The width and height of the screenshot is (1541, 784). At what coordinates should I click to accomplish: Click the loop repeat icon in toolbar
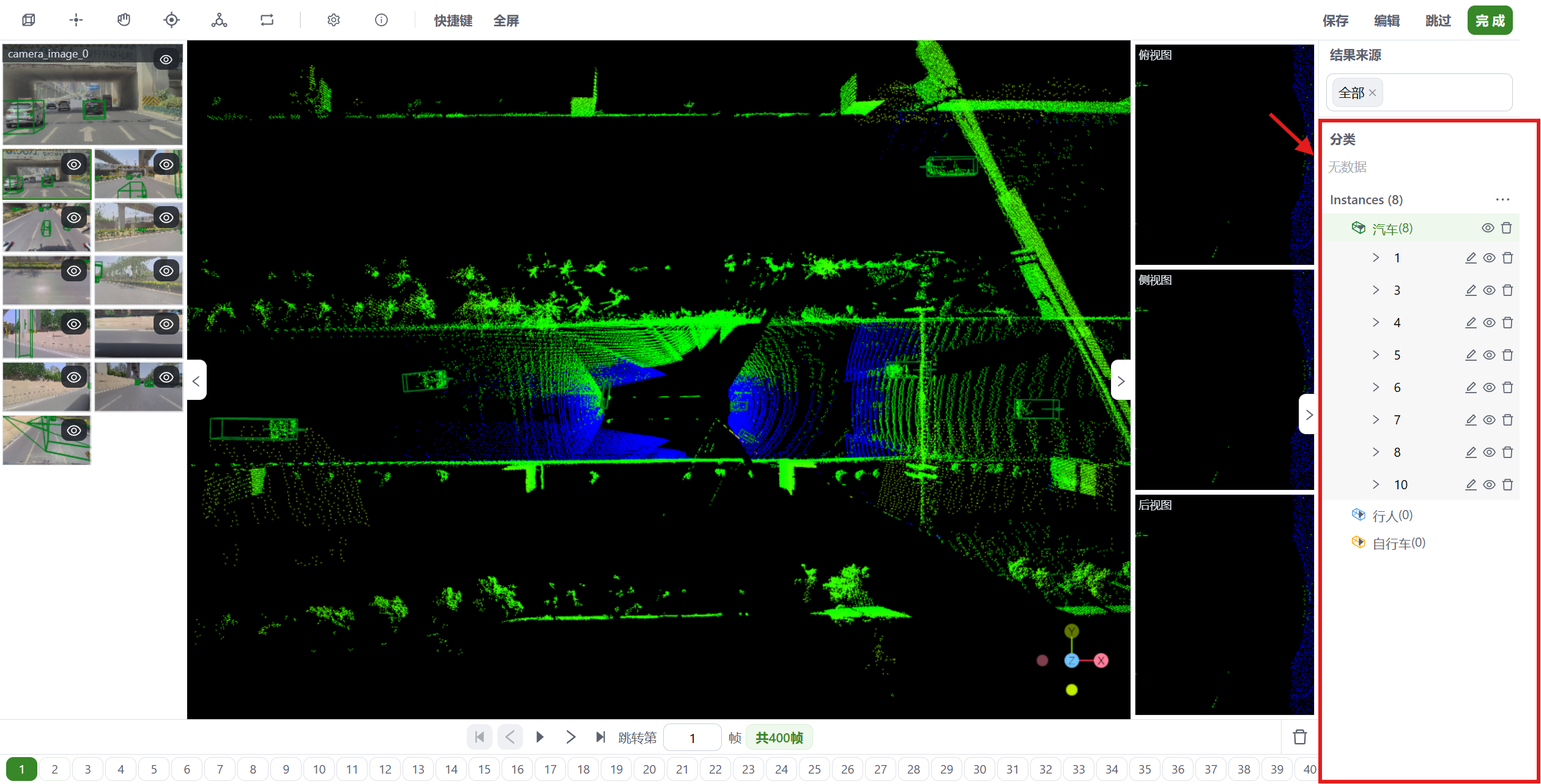click(x=267, y=20)
